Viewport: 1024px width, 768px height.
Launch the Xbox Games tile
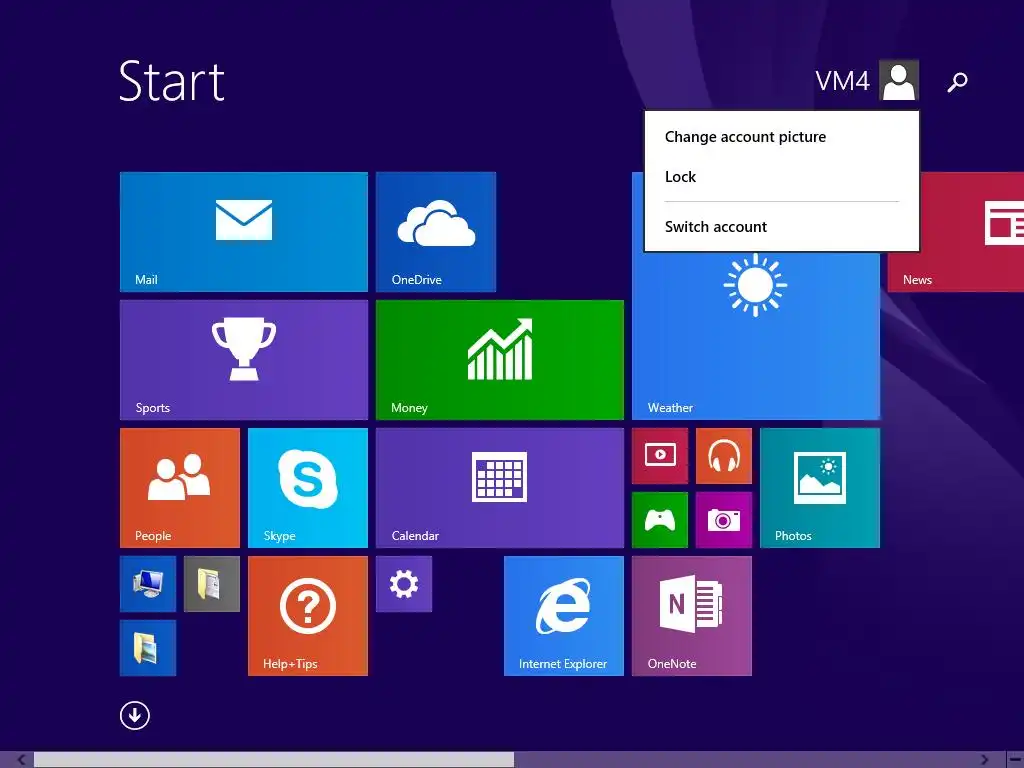coord(660,519)
